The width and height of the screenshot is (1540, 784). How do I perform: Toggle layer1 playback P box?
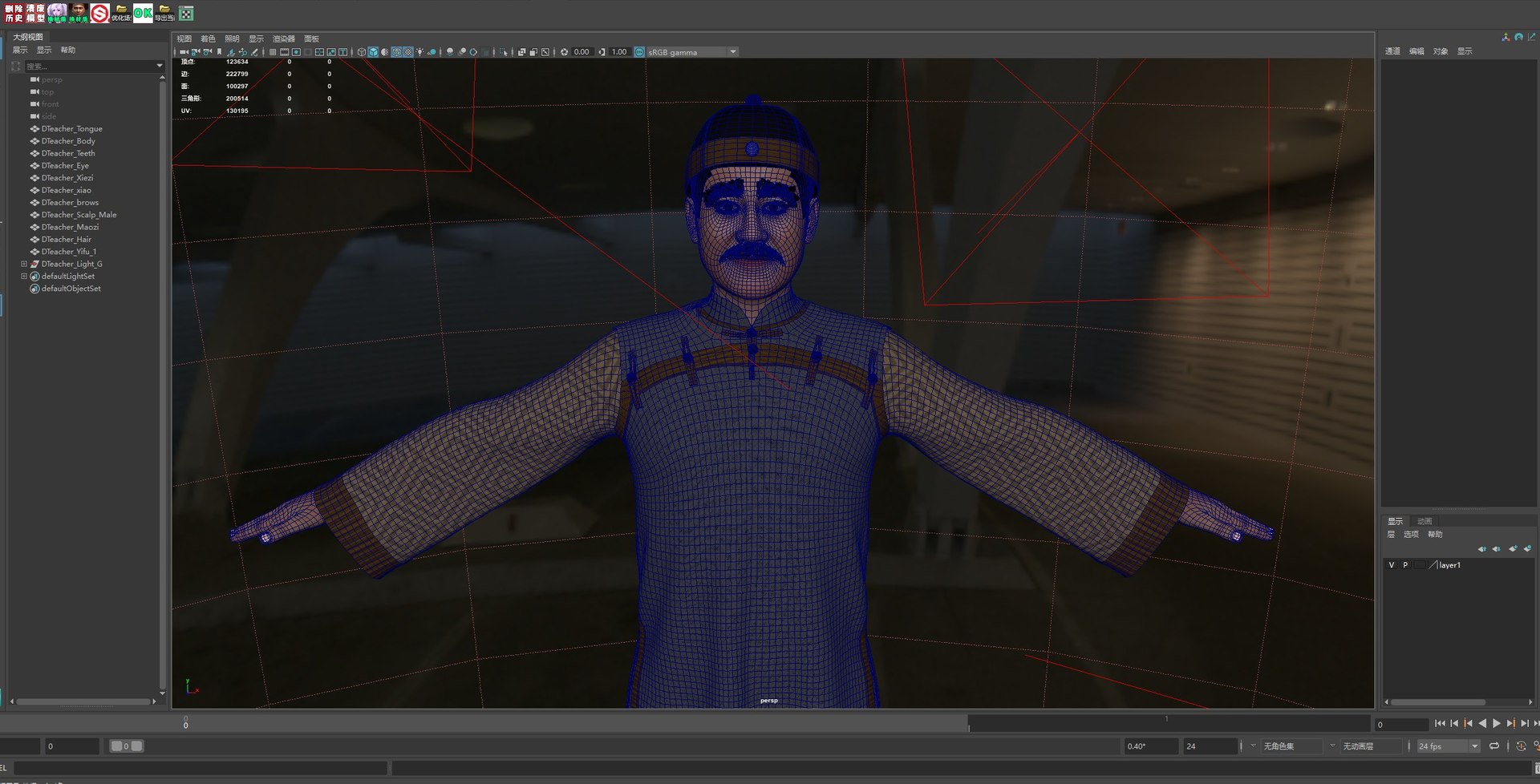(1405, 565)
